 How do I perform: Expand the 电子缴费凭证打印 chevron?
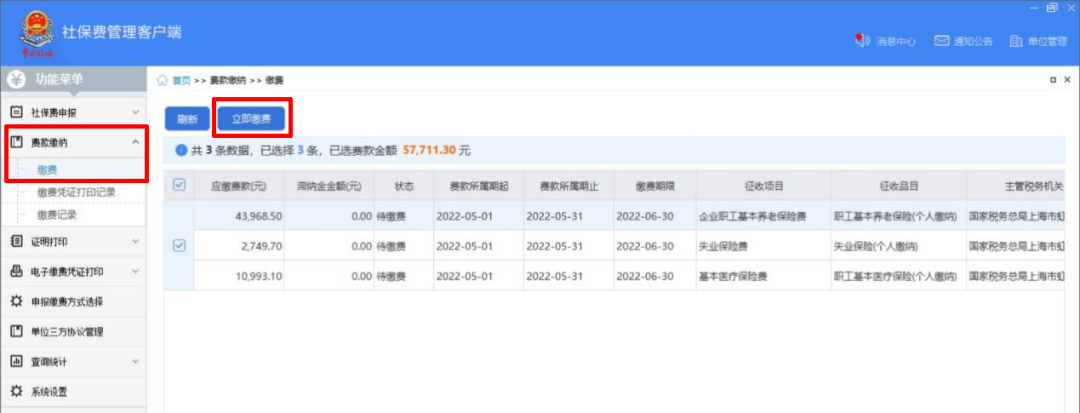135,271
